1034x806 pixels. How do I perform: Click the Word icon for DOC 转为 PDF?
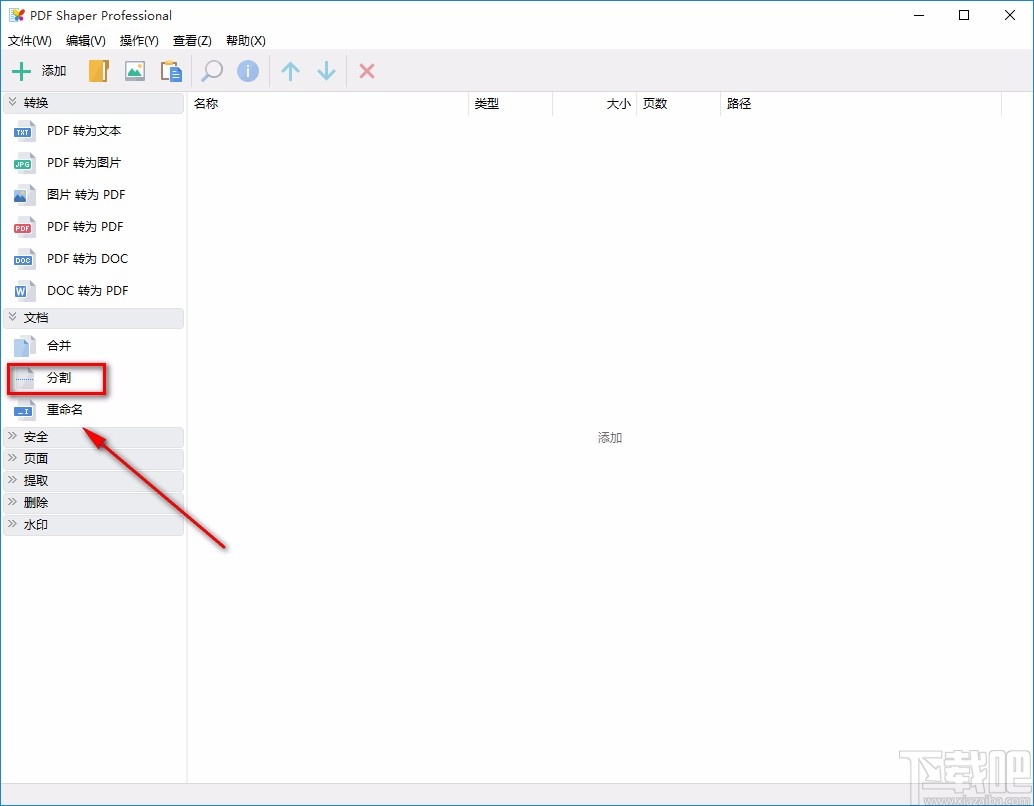24,291
